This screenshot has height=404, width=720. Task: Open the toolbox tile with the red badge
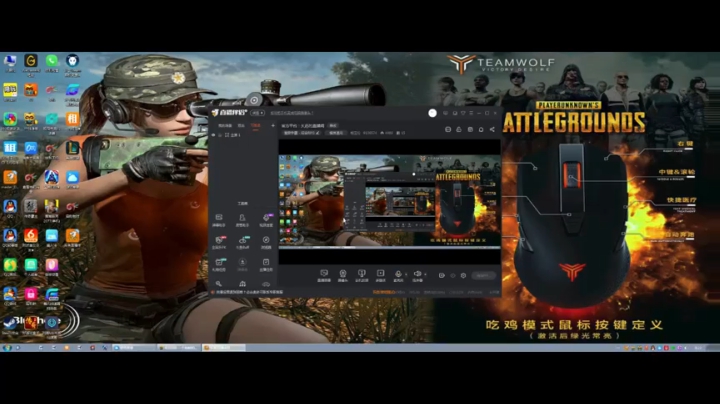(219, 242)
